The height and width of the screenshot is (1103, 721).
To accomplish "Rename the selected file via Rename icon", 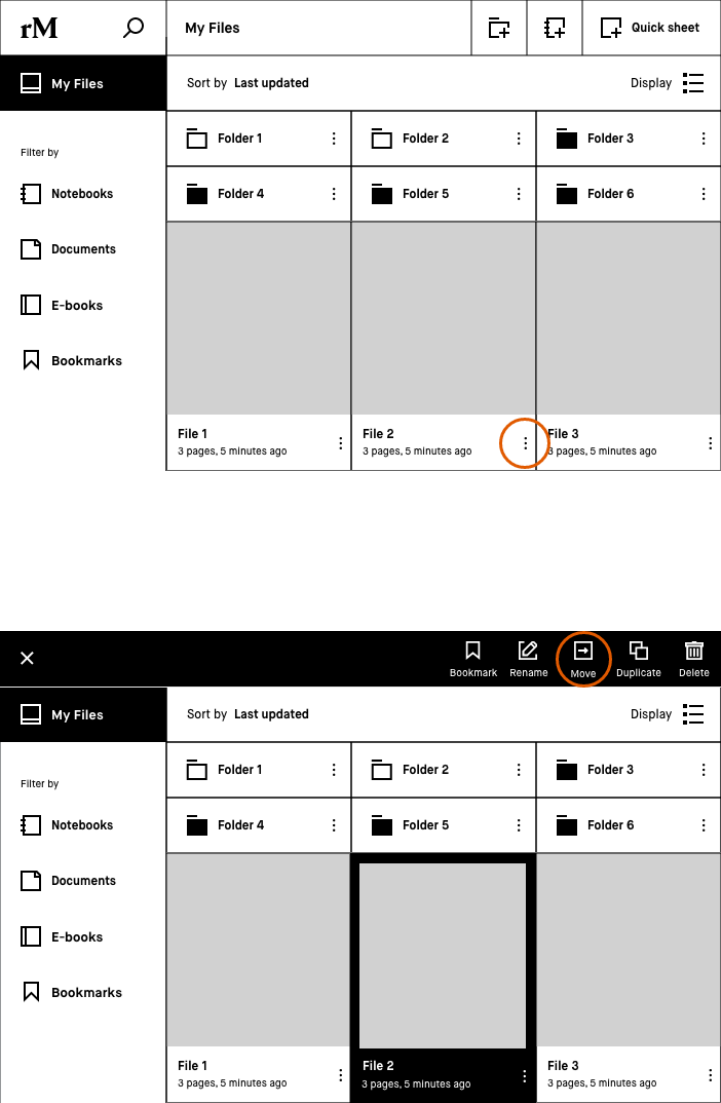I will [x=528, y=659].
